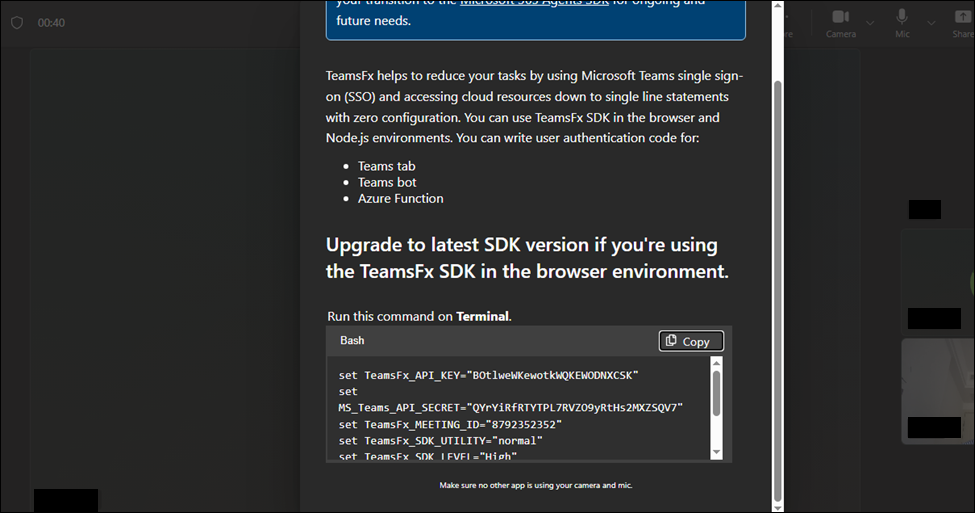Image resolution: width=975 pixels, height=513 pixels.
Task: Click the Copy button for code
Action: pos(690,341)
